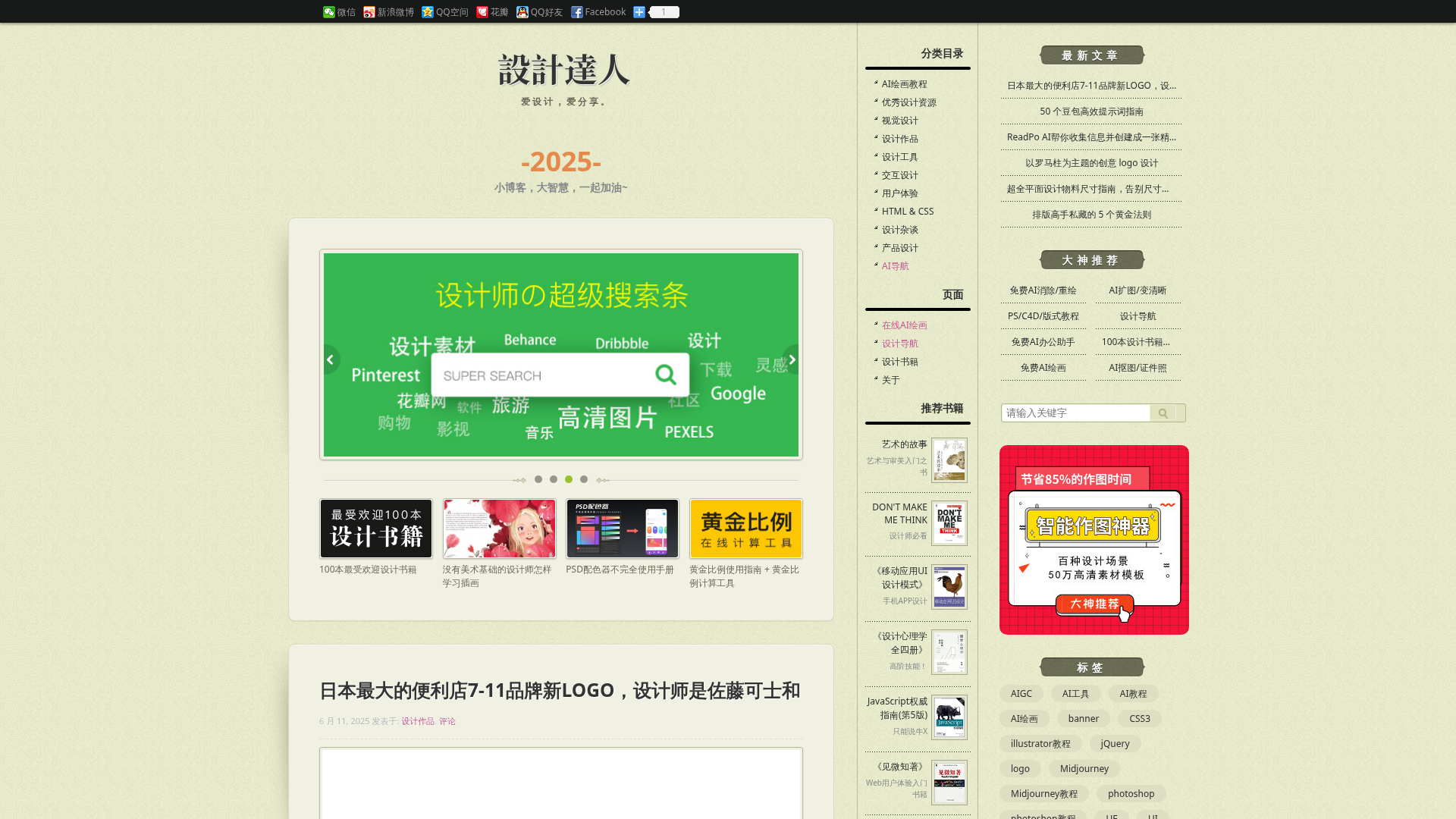Screen dimensions: 1456x819
Task: Open 关于 page link
Action: pos(890,380)
